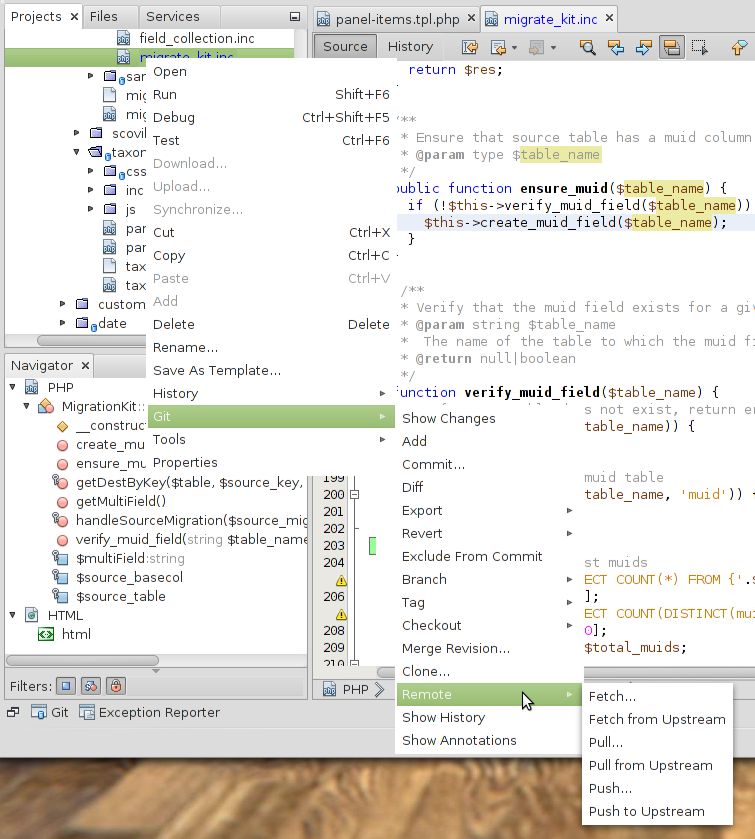Expand the date folder node
Screen dimensions: 755x839
tap(63, 323)
